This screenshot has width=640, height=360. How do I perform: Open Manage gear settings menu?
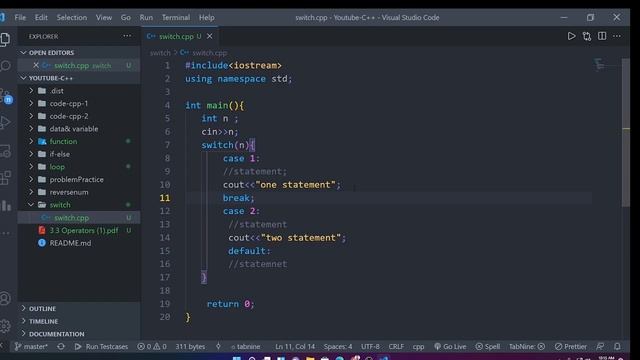5,325
